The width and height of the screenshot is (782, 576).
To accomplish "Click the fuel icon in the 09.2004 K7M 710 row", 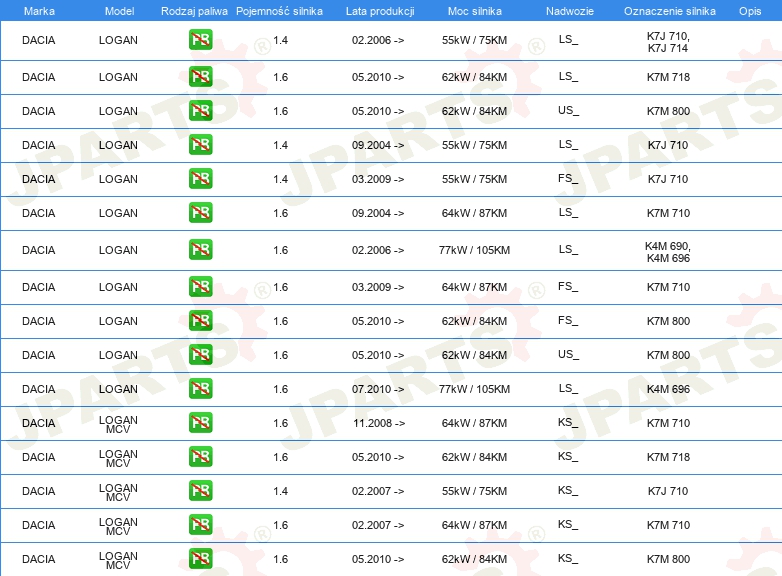I will (x=200, y=212).
